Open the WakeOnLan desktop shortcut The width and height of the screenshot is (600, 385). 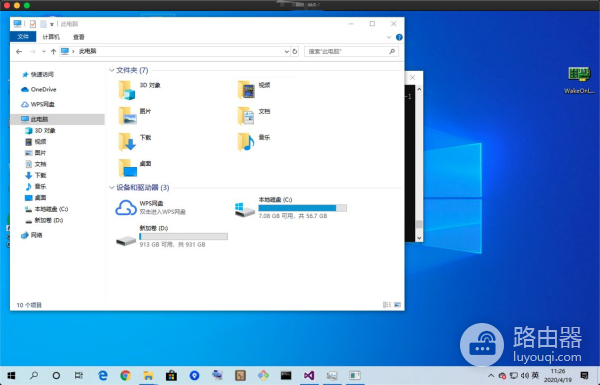click(579, 80)
